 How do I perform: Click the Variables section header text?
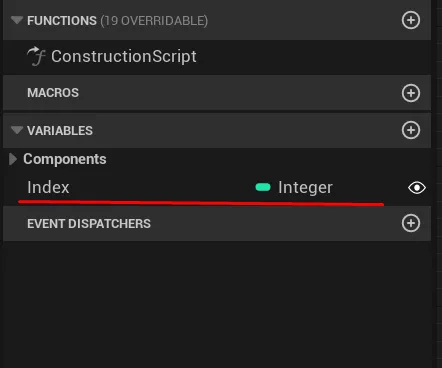(x=60, y=131)
